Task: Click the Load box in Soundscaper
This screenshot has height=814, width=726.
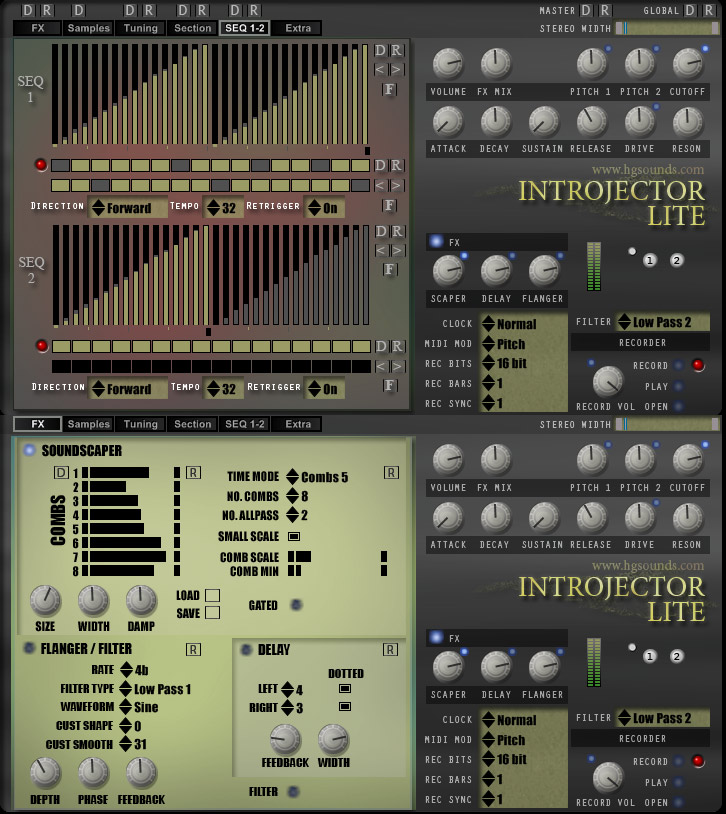Action: coord(212,595)
